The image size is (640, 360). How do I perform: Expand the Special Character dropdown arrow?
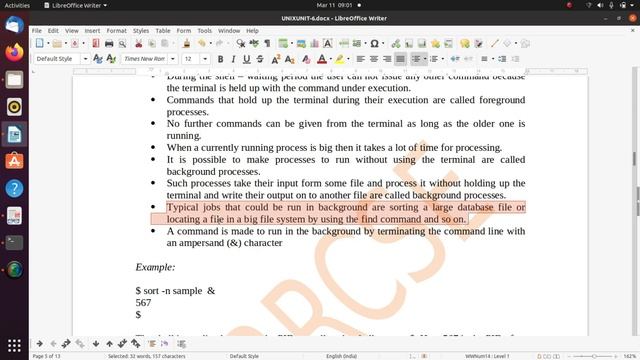tap(383, 43)
